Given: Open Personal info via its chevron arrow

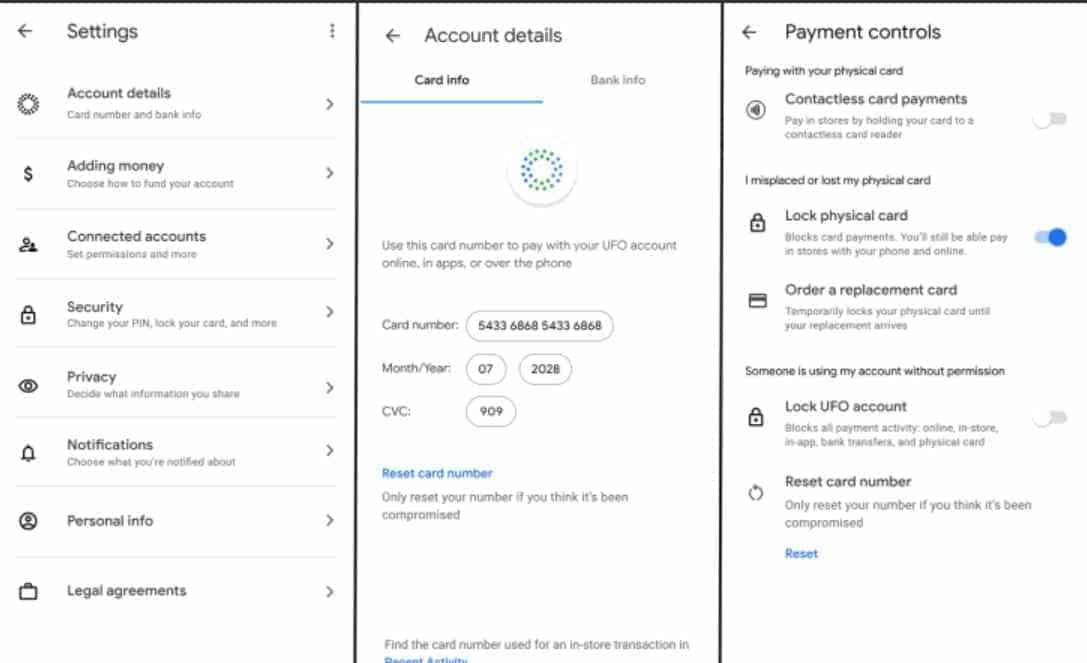Looking at the screenshot, I should click(329, 520).
